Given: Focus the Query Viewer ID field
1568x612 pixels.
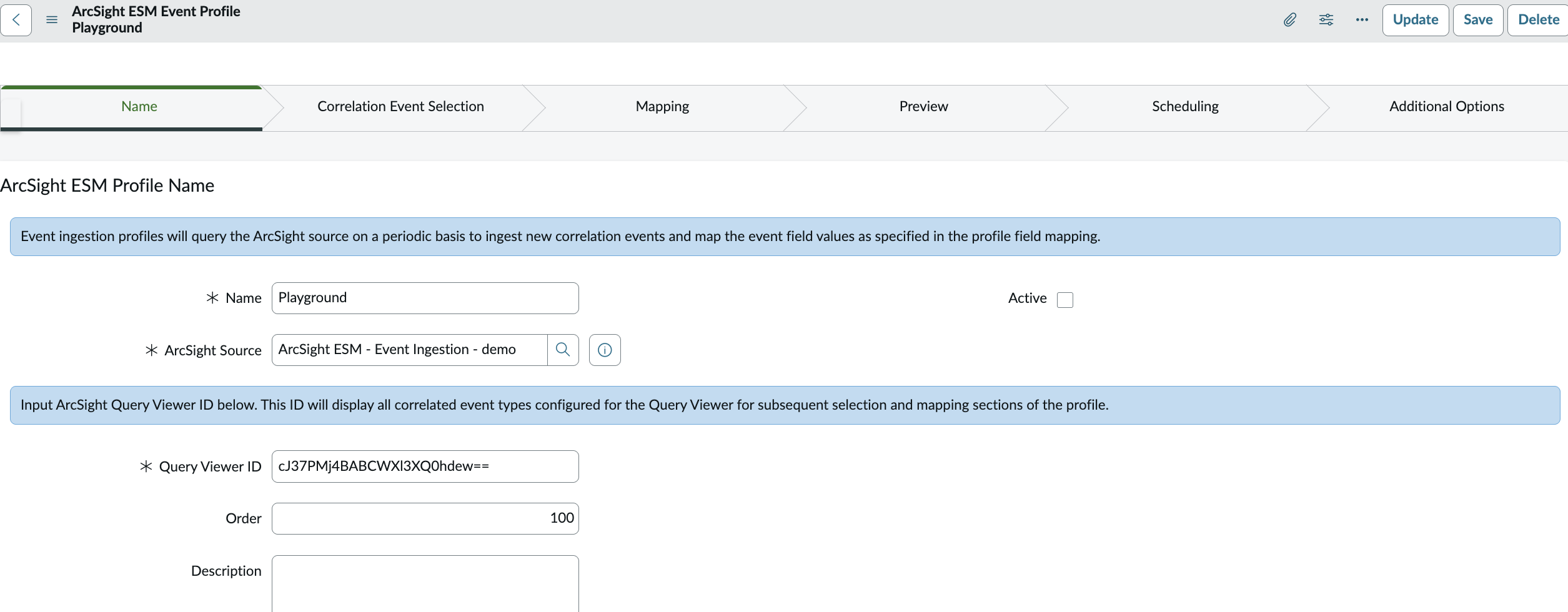Looking at the screenshot, I should [x=425, y=466].
